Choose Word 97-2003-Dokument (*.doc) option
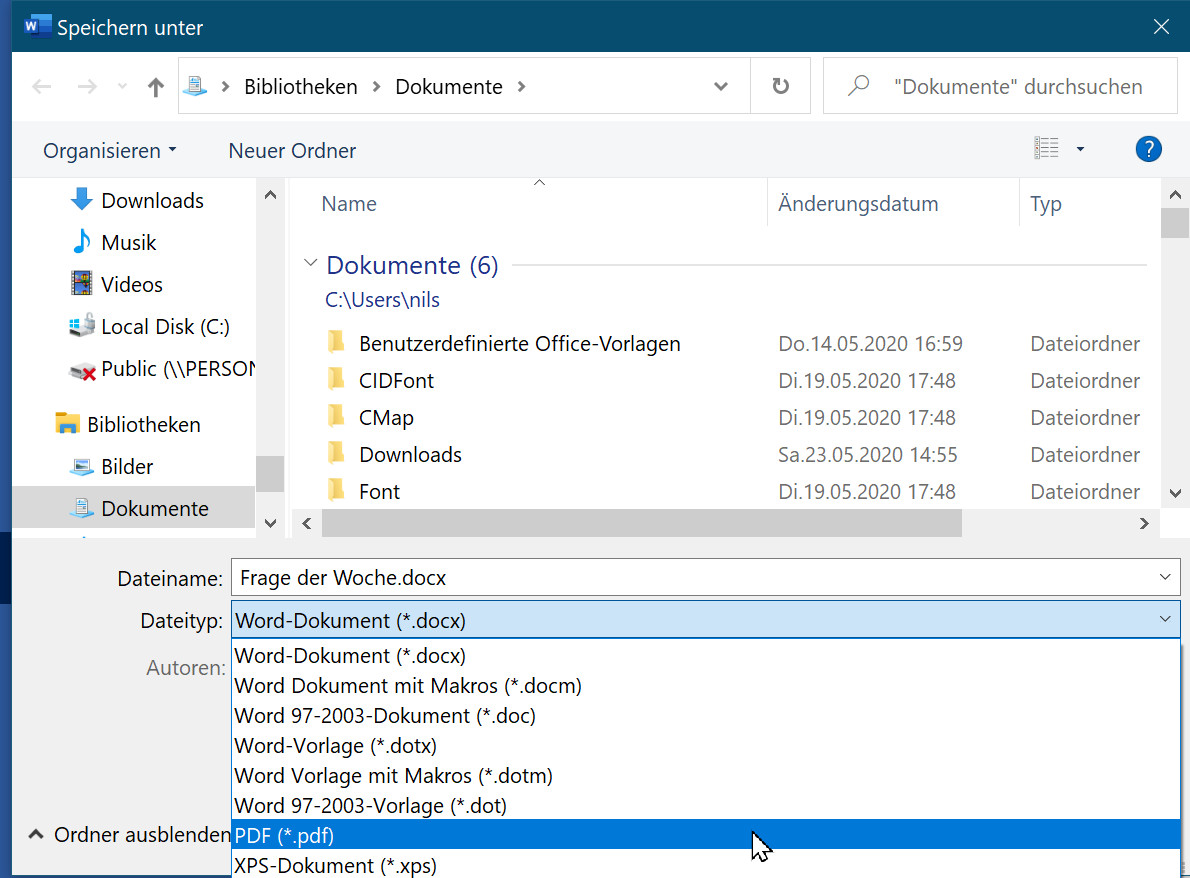The height and width of the screenshot is (878, 1190). (384, 716)
